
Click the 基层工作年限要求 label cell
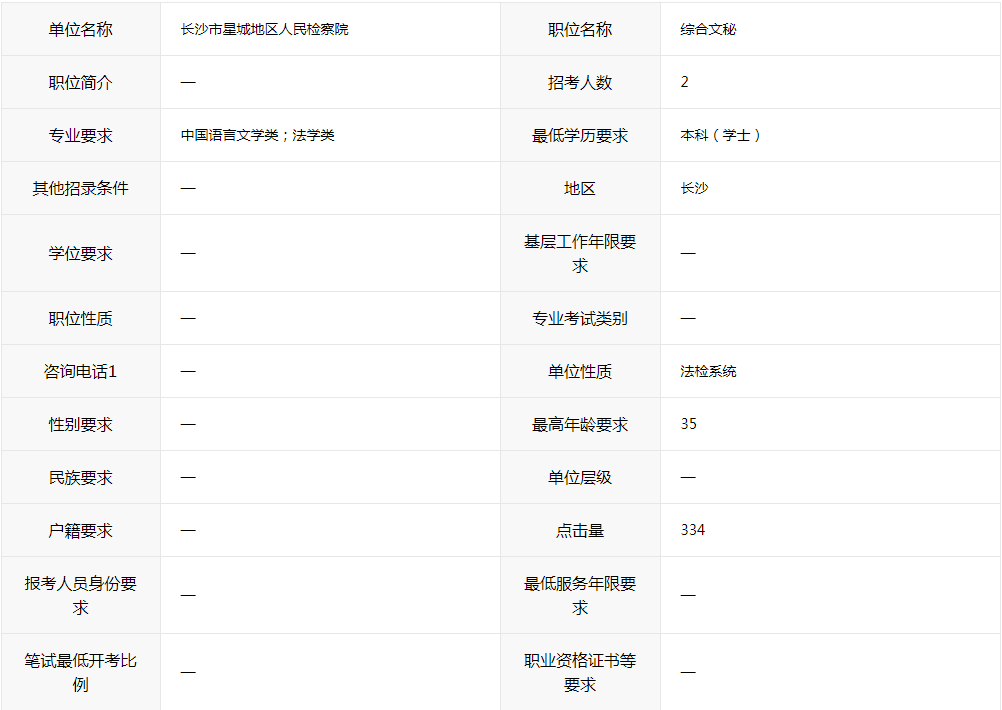580,254
